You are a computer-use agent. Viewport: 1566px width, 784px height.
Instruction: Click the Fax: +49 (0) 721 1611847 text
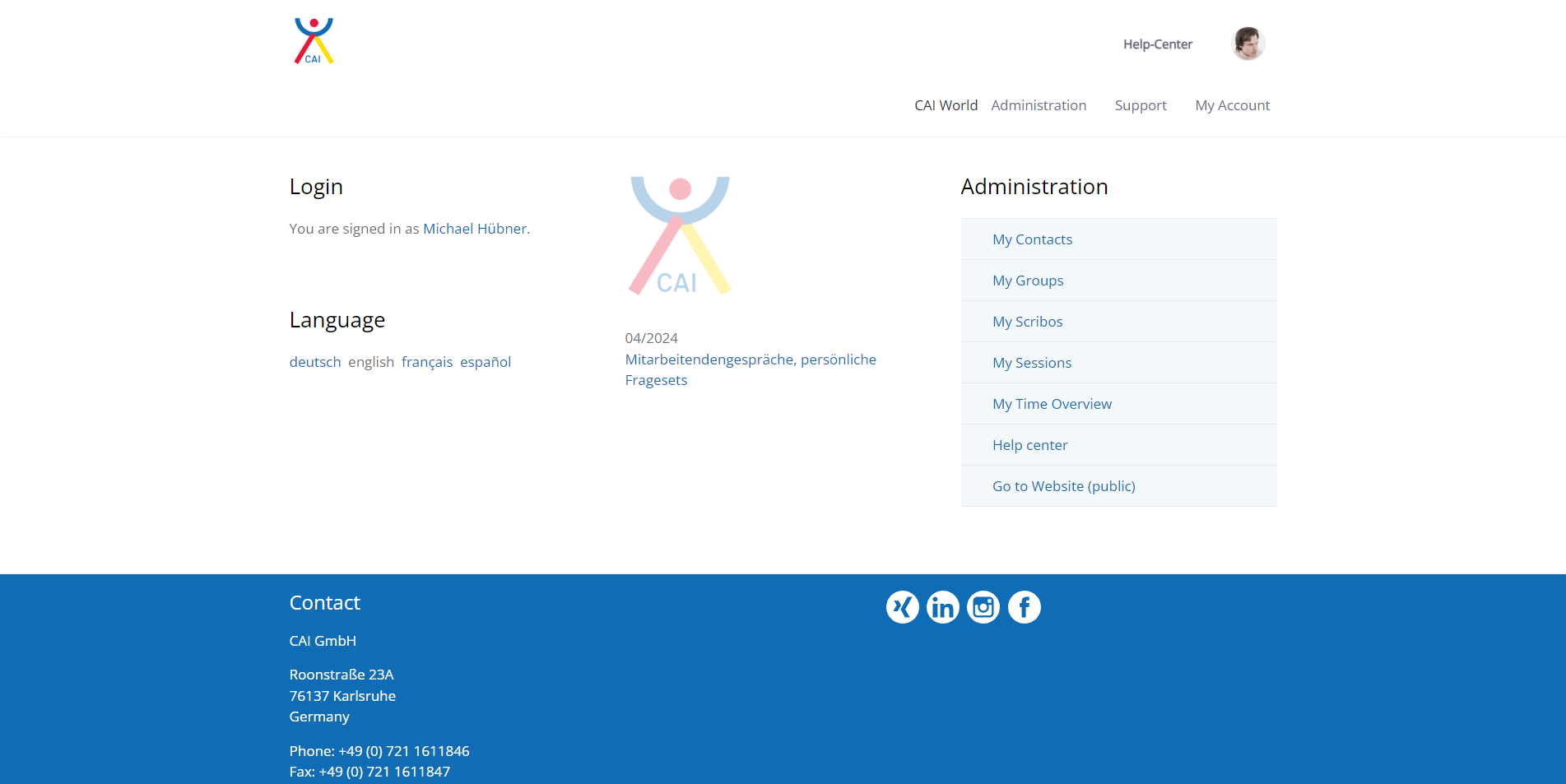click(x=369, y=772)
